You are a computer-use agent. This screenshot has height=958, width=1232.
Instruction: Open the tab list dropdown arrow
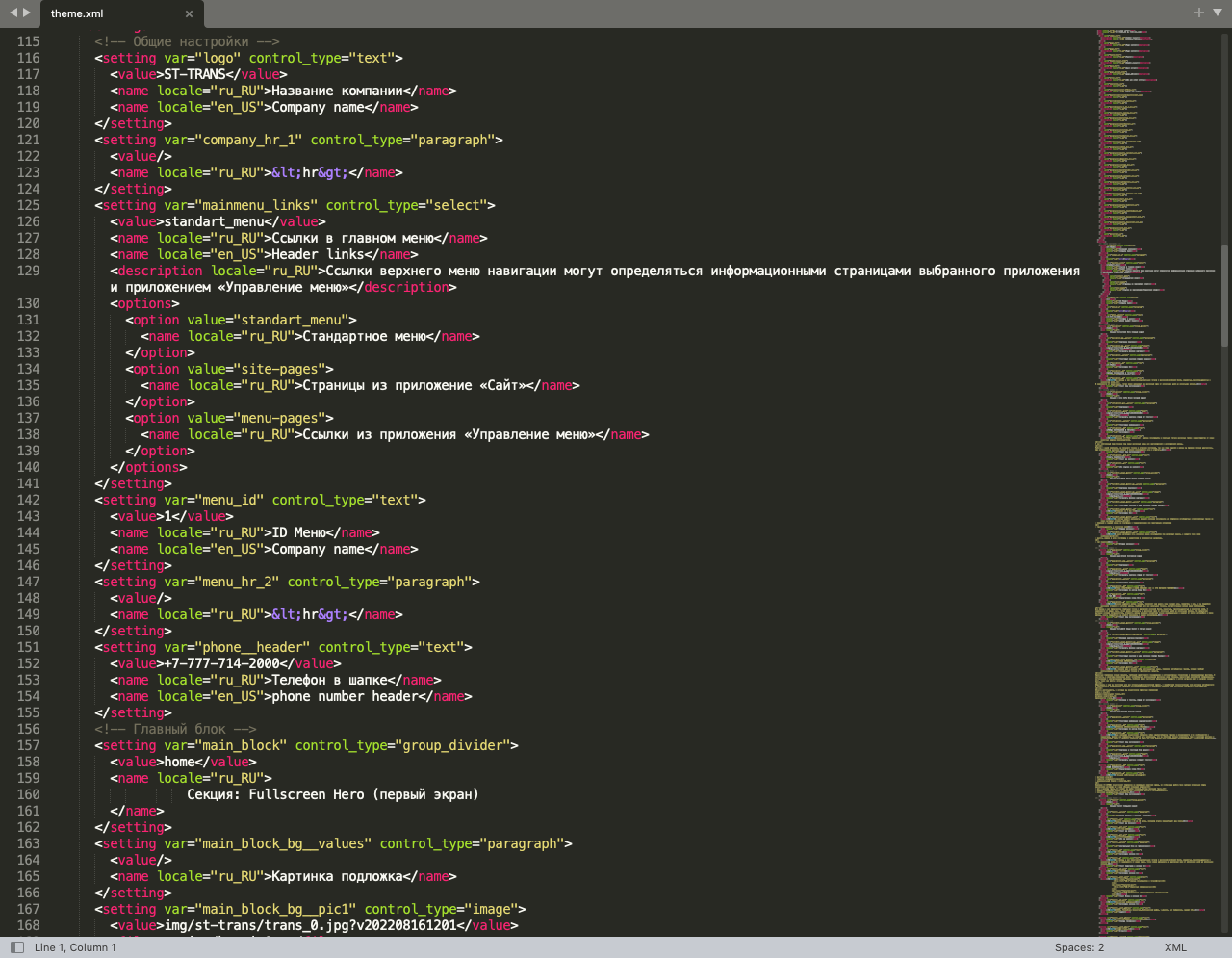tap(1218, 13)
